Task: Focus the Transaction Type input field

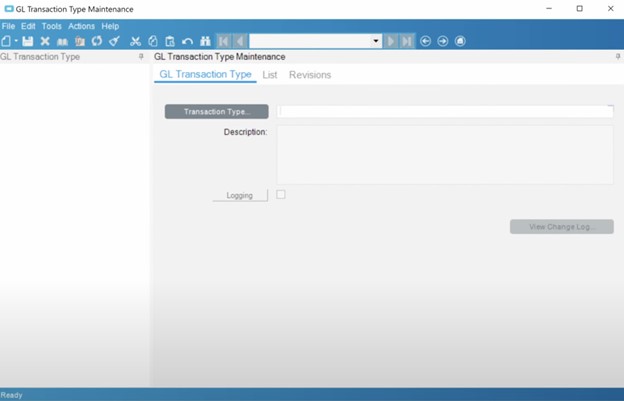Action: point(445,112)
